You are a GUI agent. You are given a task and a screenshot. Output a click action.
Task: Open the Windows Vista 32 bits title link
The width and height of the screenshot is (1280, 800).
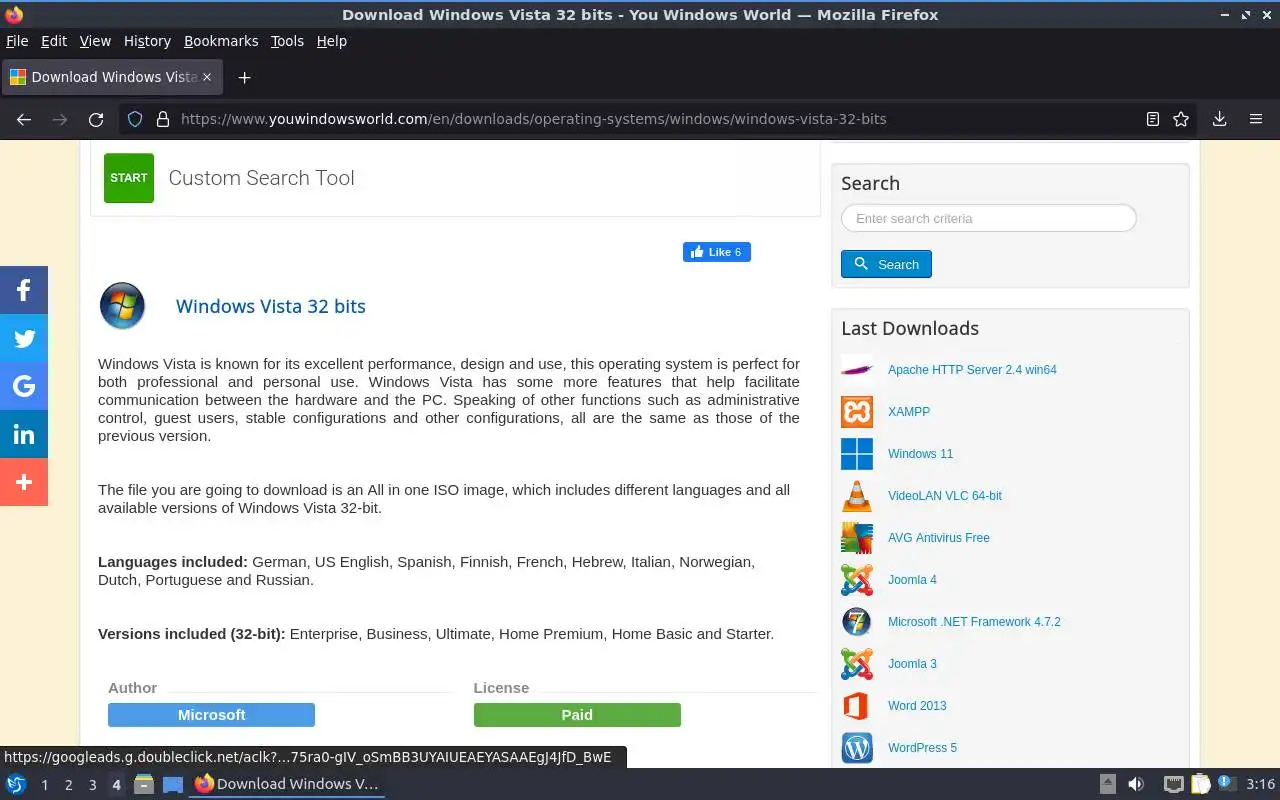271,307
